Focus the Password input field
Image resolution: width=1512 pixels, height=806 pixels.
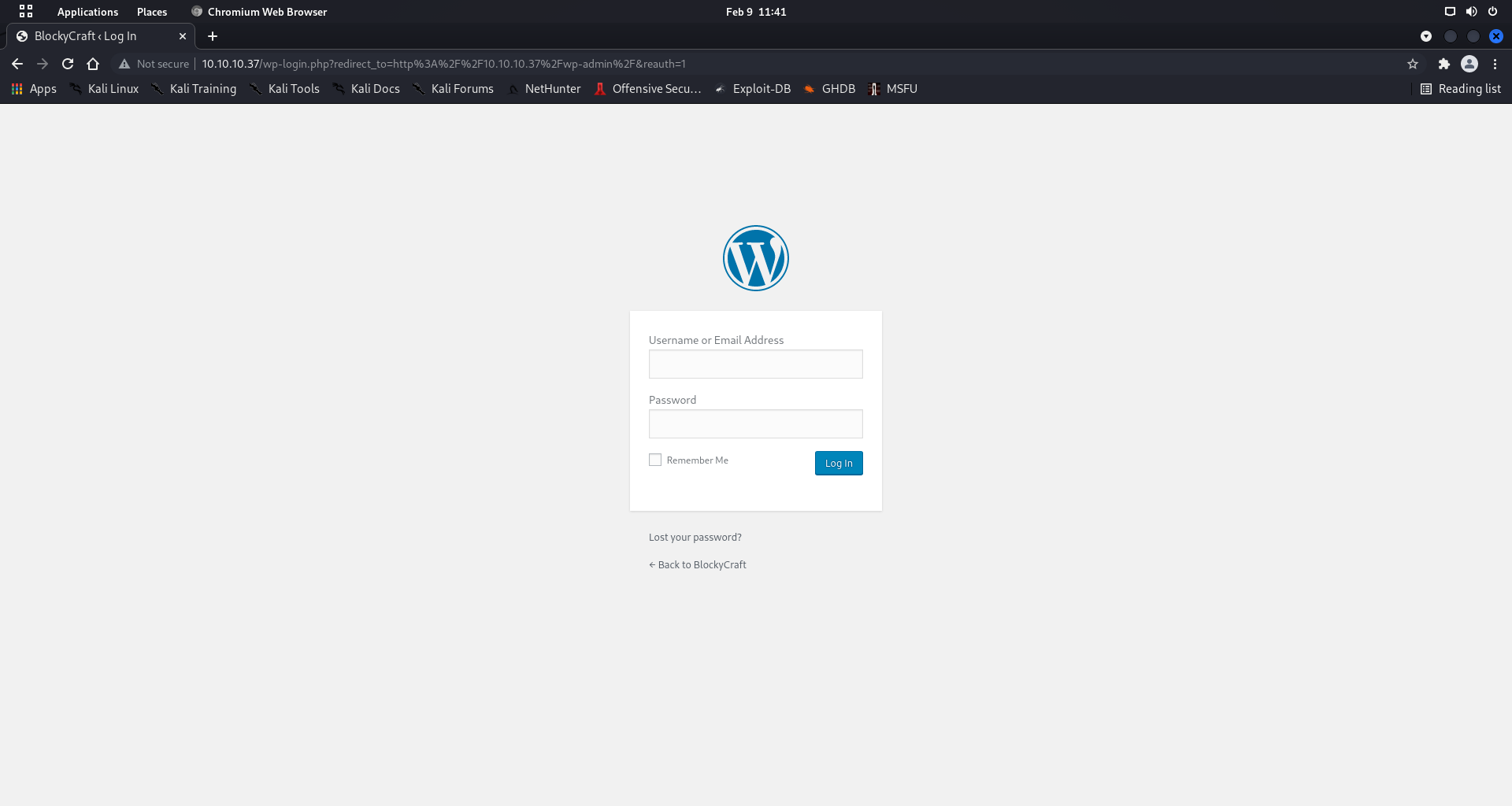(x=755, y=424)
